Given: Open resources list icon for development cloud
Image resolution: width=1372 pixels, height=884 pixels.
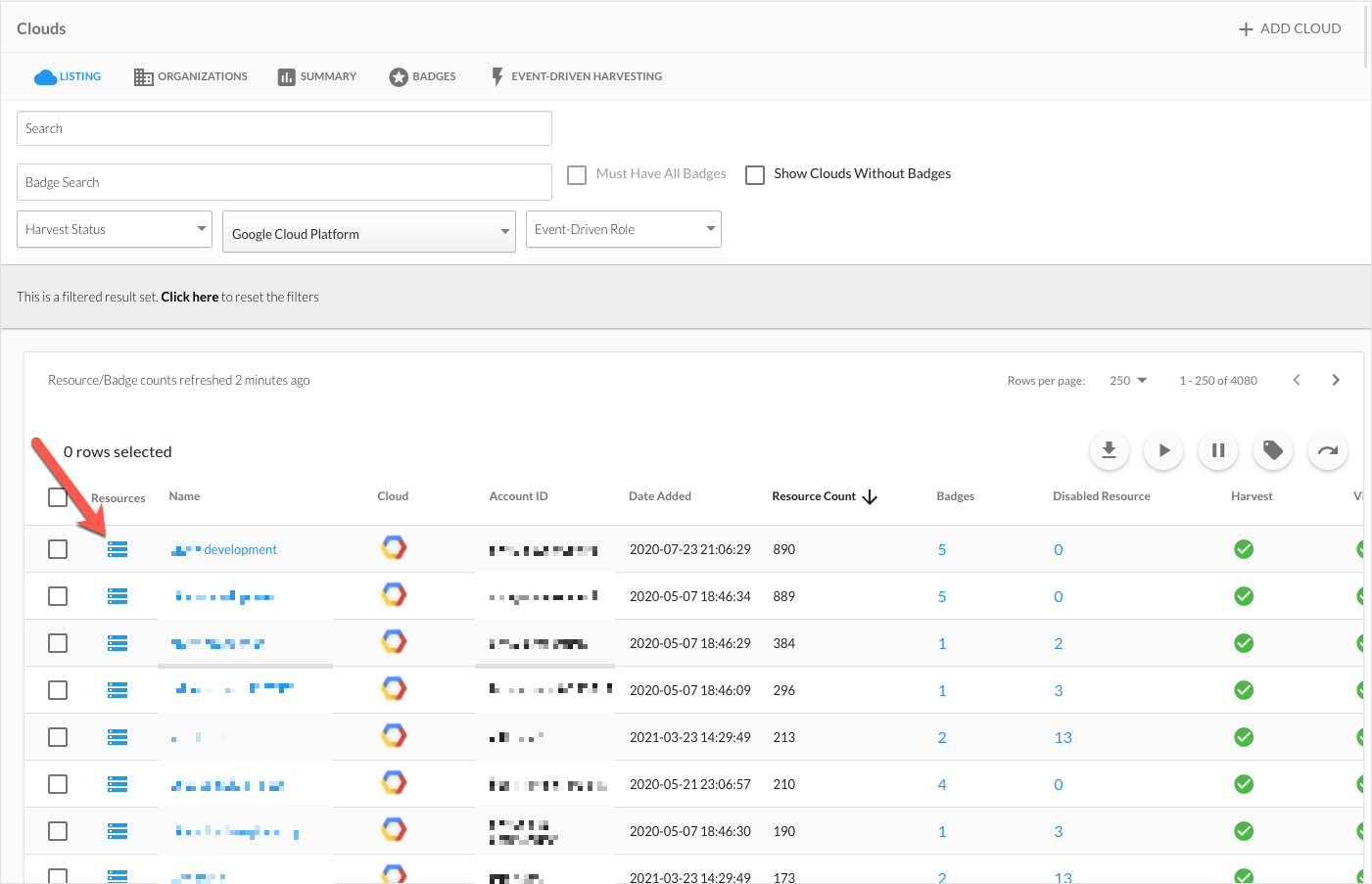Looking at the screenshot, I should pyautogui.click(x=118, y=549).
